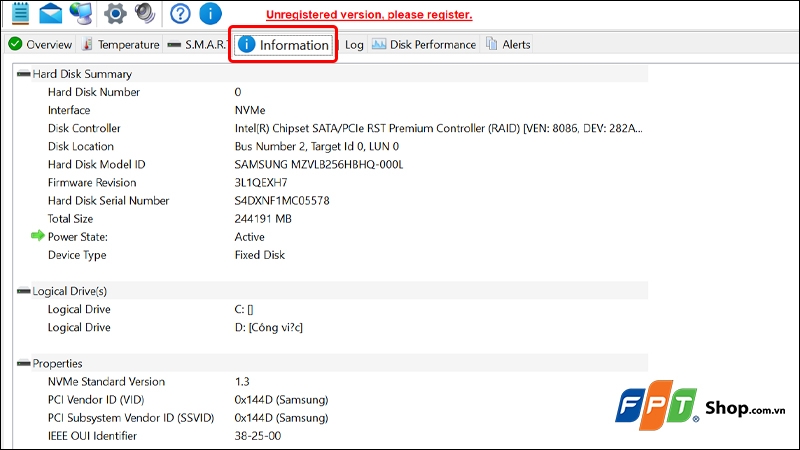Select model ID SAMSUNG MZVLB256HBHQ-000L
The image size is (800, 450).
click(x=319, y=165)
